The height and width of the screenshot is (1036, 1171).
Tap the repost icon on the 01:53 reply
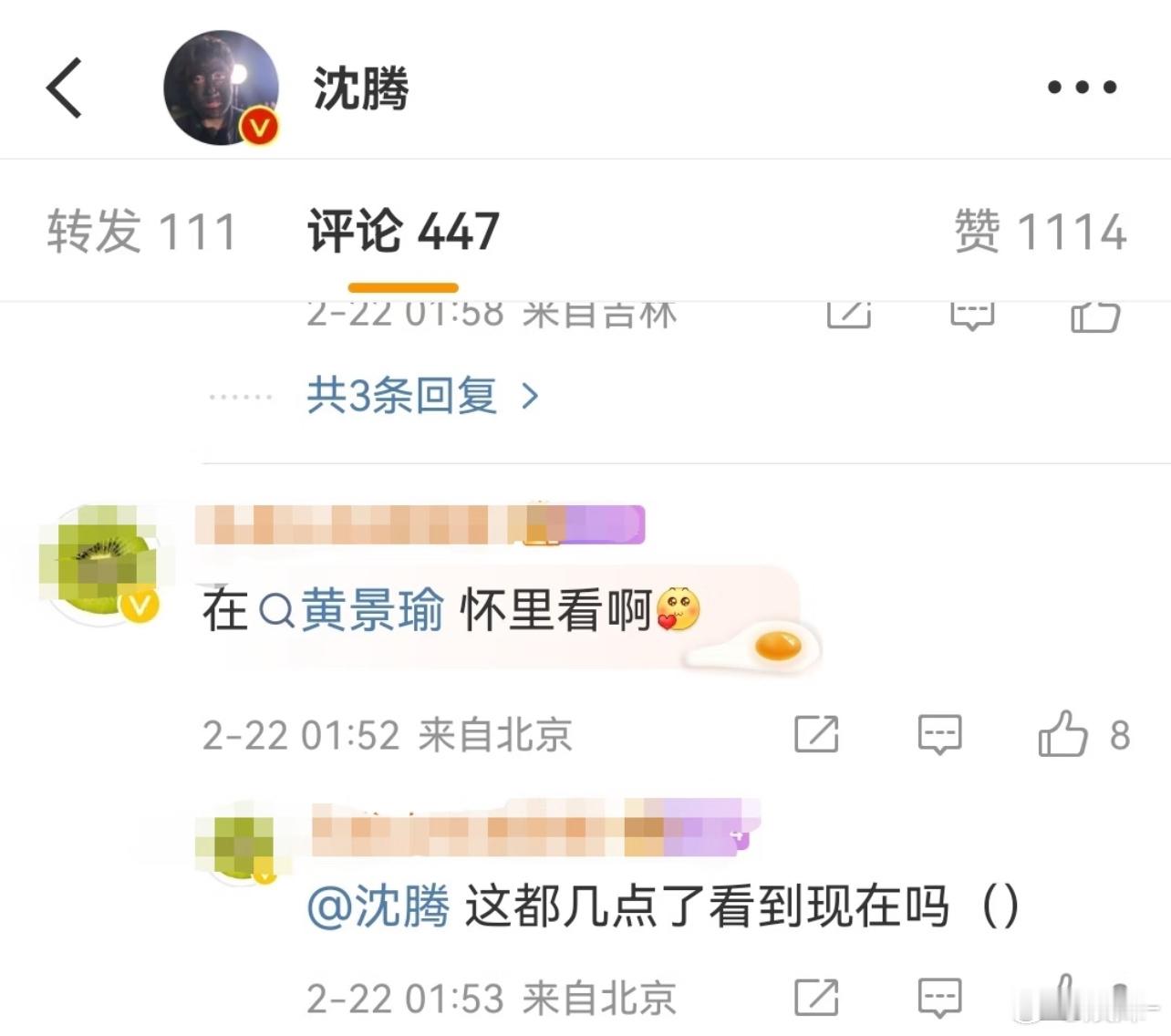point(816,998)
